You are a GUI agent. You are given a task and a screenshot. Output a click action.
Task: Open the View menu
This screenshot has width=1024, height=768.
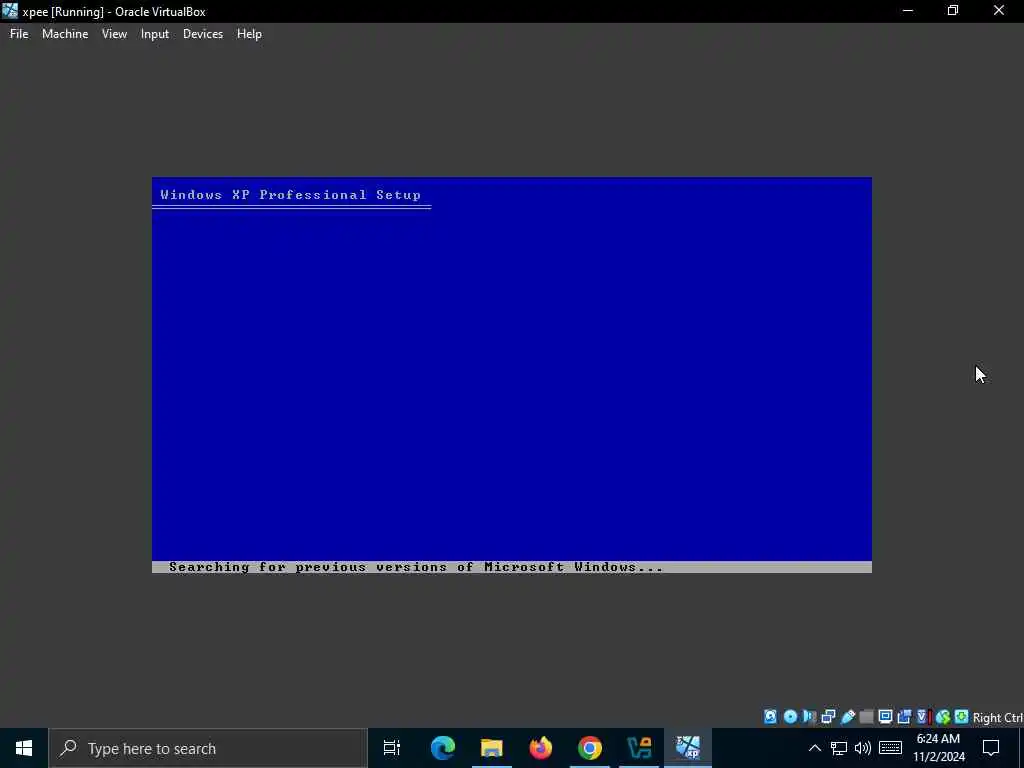(114, 34)
